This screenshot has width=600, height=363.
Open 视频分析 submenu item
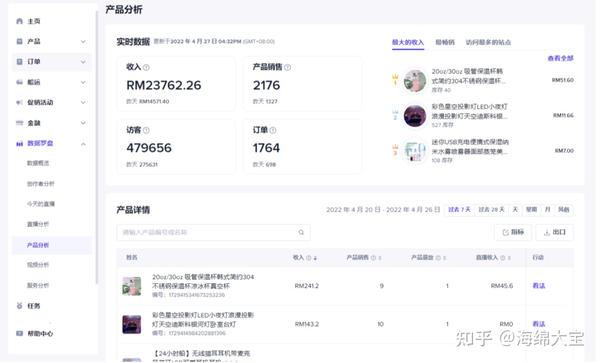pyautogui.click(x=38, y=265)
